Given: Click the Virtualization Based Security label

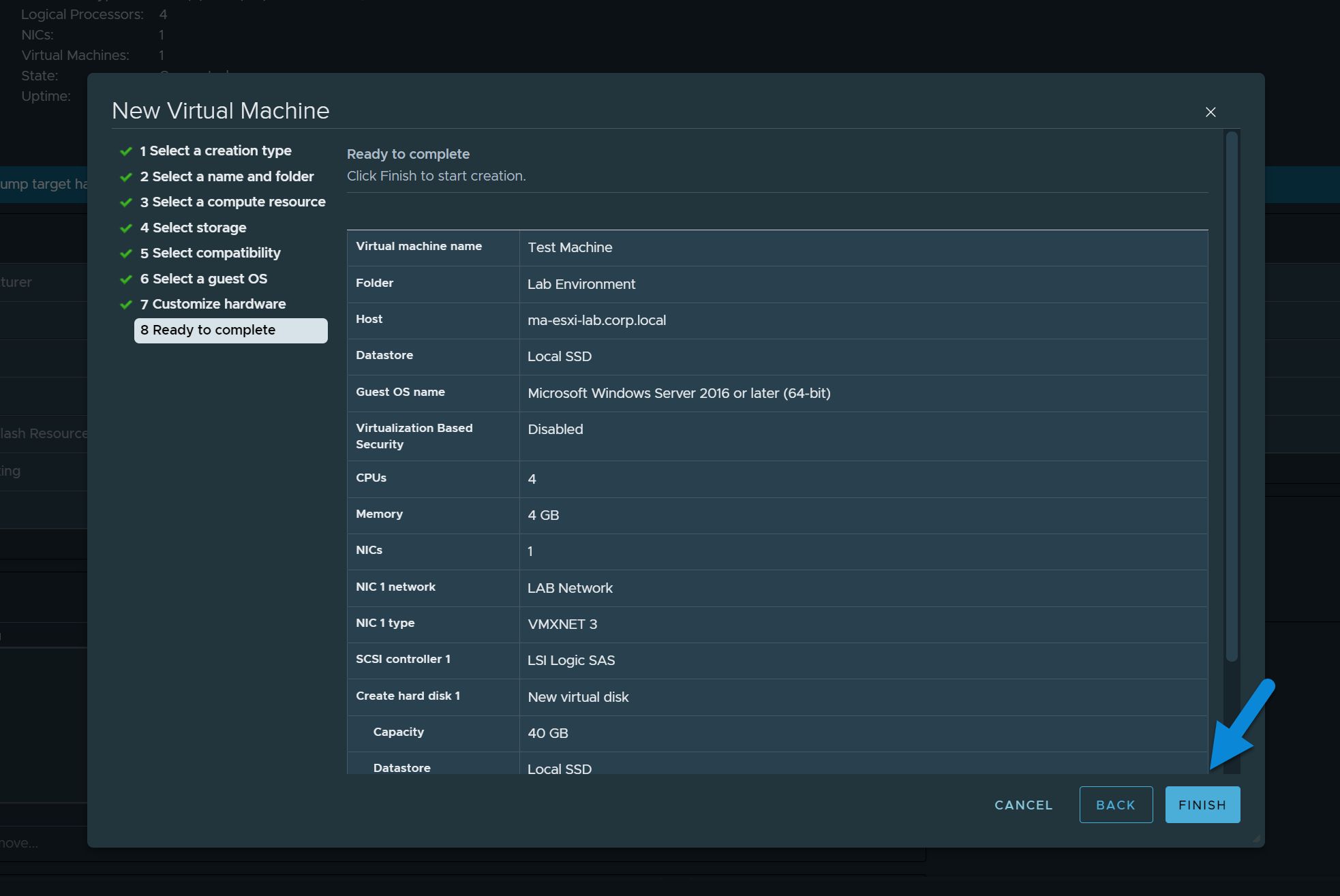Looking at the screenshot, I should tap(414, 436).
